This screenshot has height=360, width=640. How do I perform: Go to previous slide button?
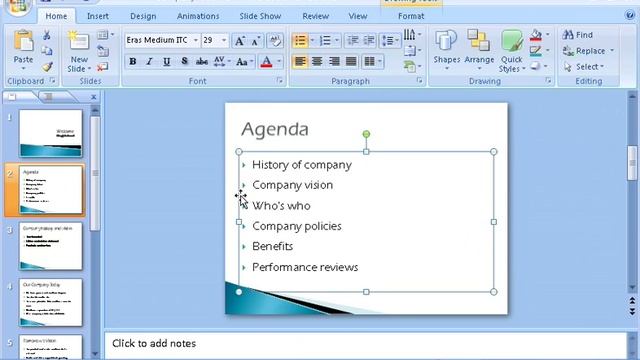(x=632, y=301)
